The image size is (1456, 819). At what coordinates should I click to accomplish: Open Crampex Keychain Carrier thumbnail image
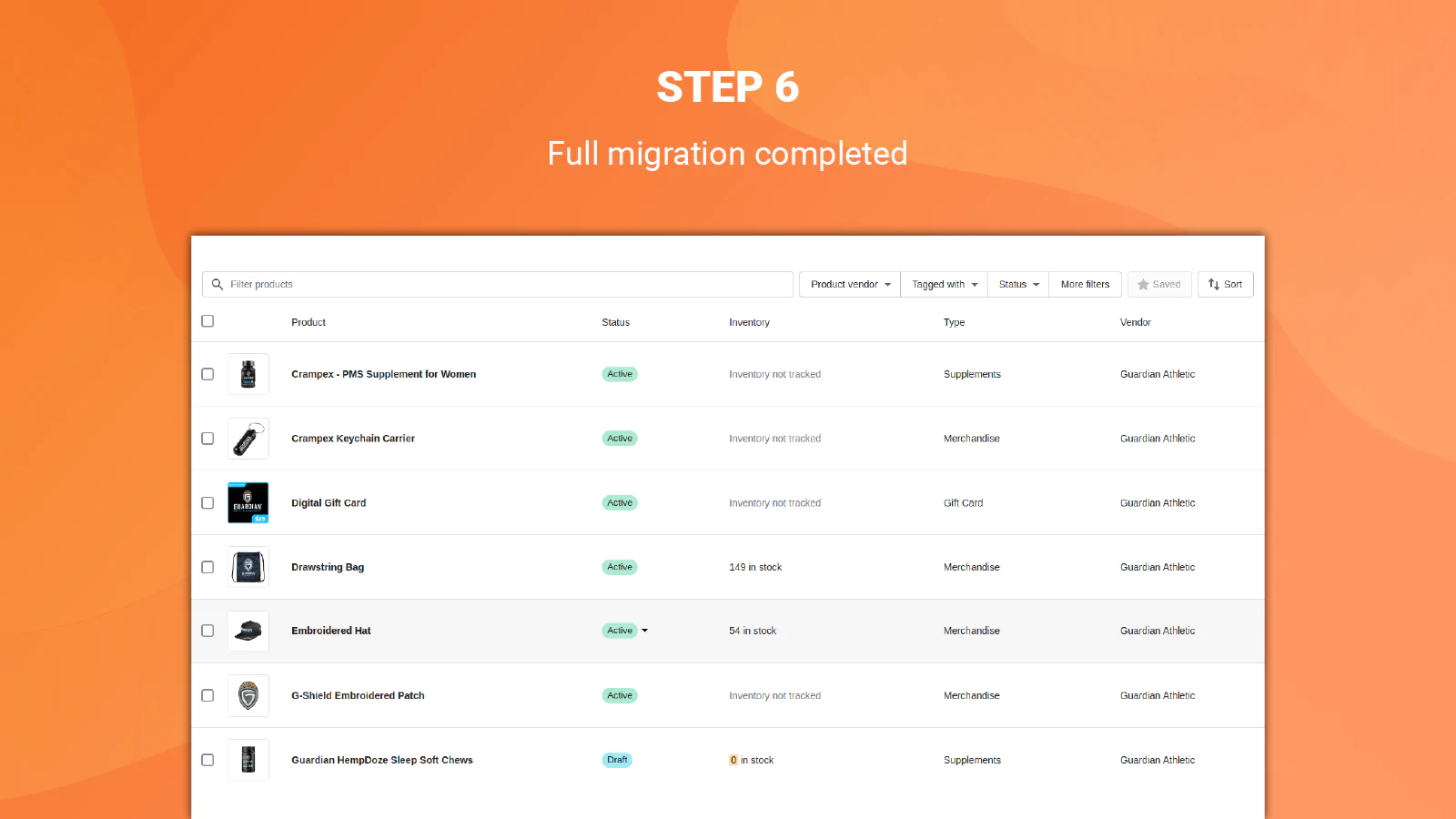click(x=248, y=439)
